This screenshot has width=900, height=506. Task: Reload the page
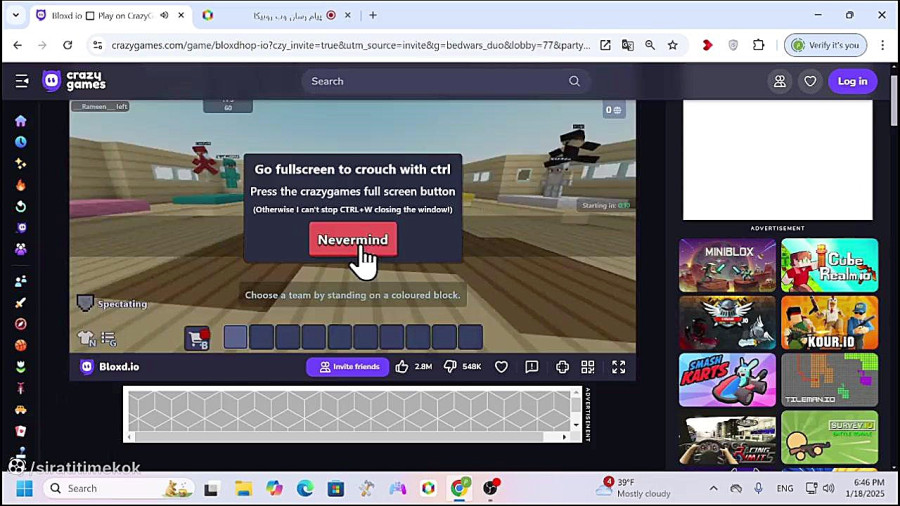tap(67, 45)
